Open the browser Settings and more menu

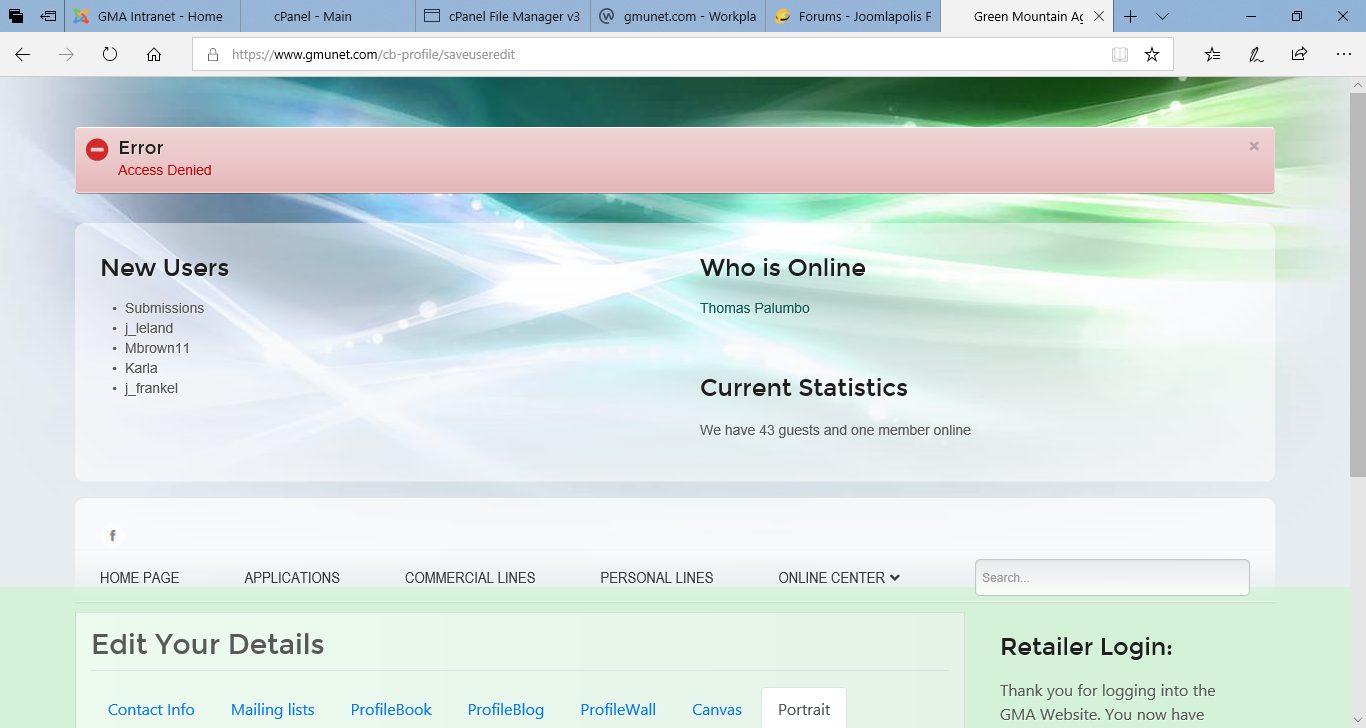coord(1343,55)
